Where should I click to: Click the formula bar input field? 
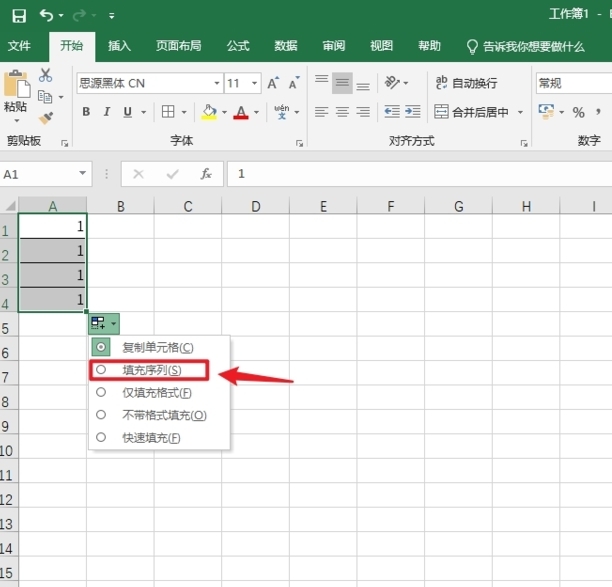(x=420, y=174)
